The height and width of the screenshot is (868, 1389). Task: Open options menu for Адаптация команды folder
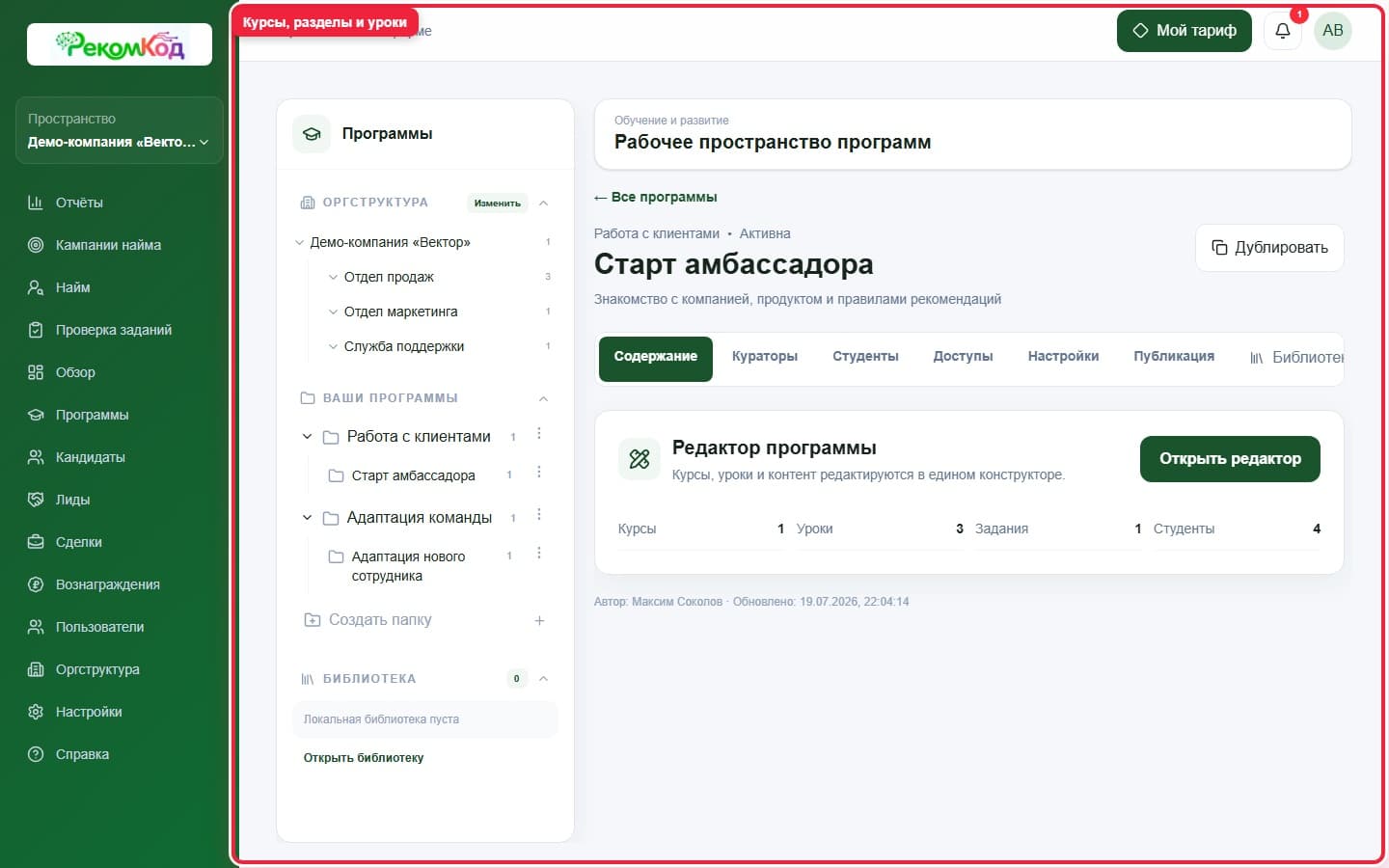tap(539, 515)
